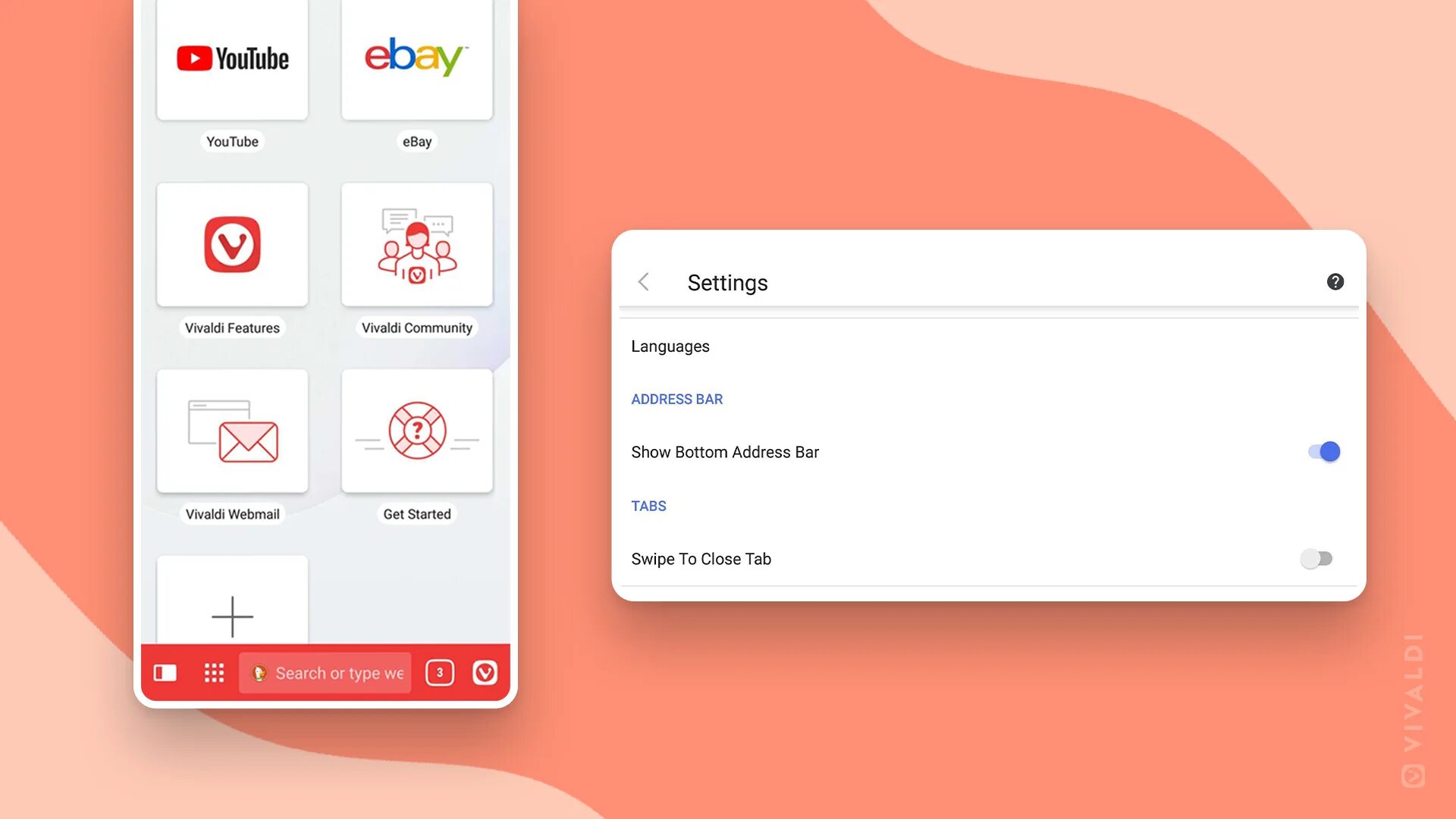The height and width of the screenshot is (819, 1456).
Task: Click the Vivaldi speed dial panel icon
Action: pos(214,672)
